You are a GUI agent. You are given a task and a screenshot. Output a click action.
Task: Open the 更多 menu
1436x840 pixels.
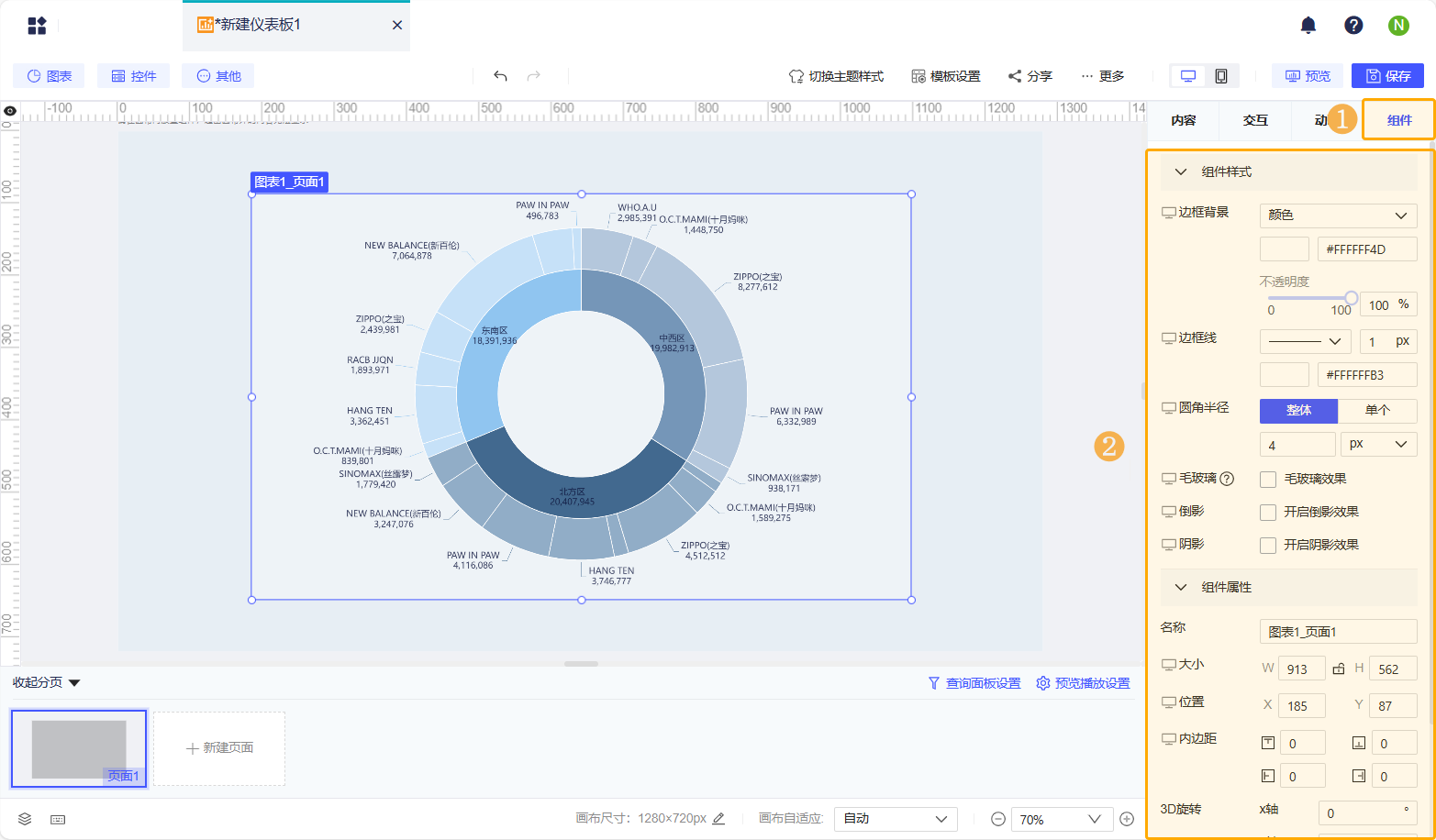coord(1103,76)
